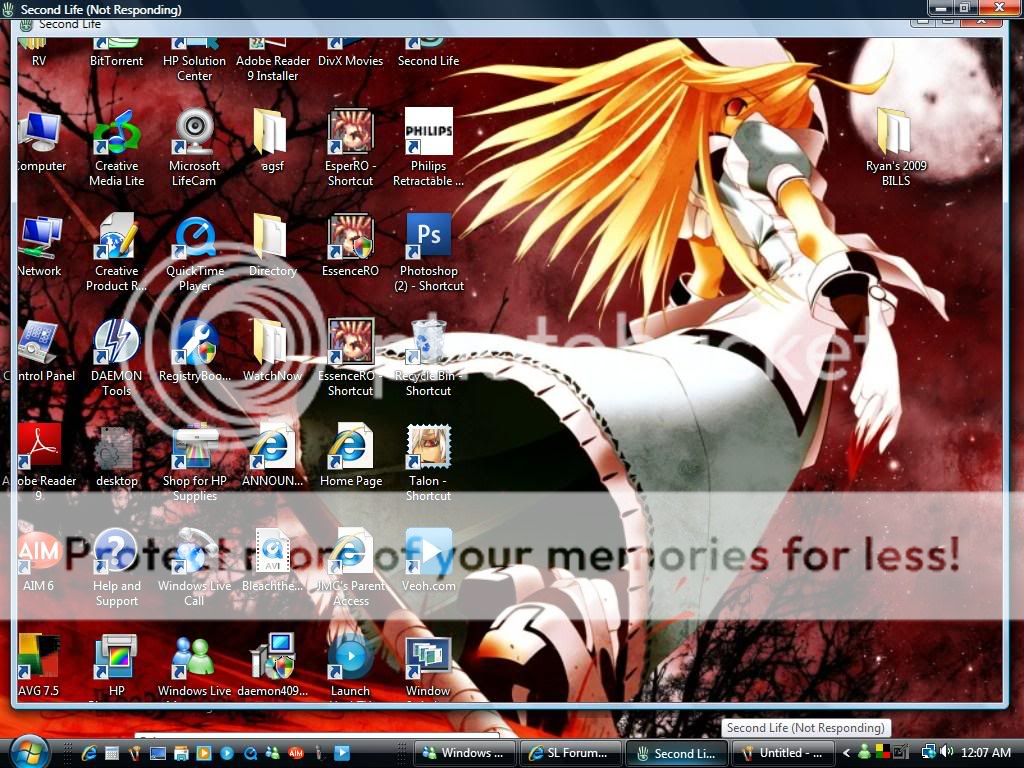
Task: Switch to the SL Forum... taskbar button
Action: pos(570,753)
